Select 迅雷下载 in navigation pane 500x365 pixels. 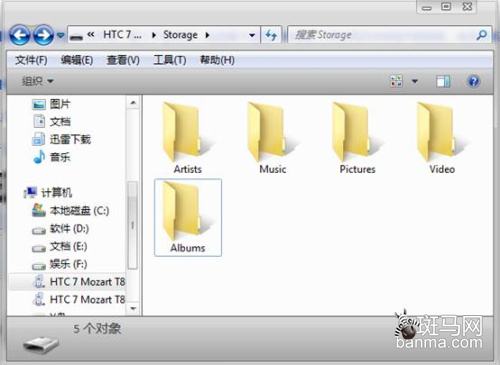point(61,139)
